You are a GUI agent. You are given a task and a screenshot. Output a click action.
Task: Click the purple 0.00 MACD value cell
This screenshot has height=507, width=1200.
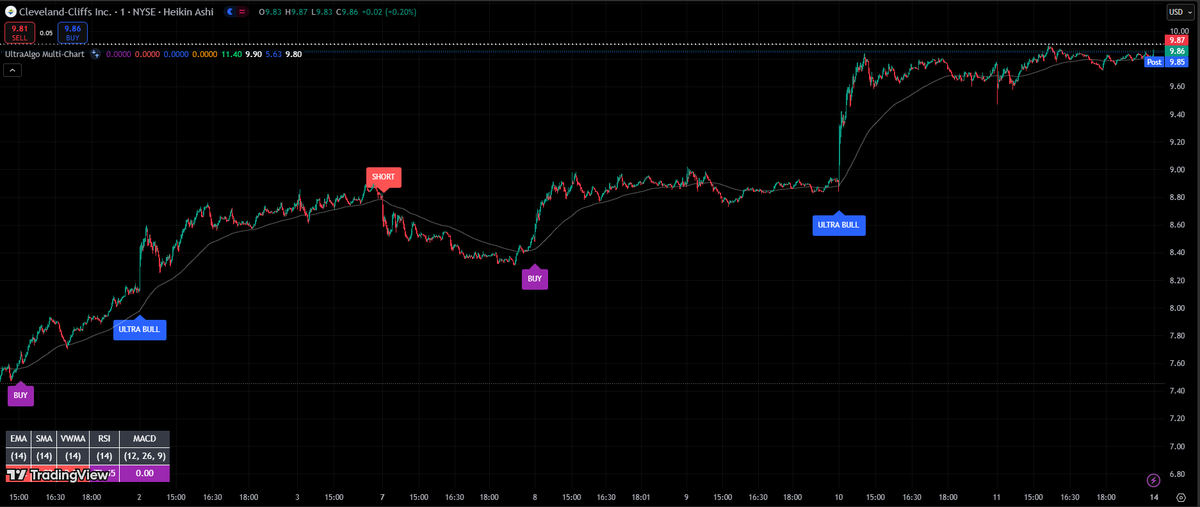point(144,474)
